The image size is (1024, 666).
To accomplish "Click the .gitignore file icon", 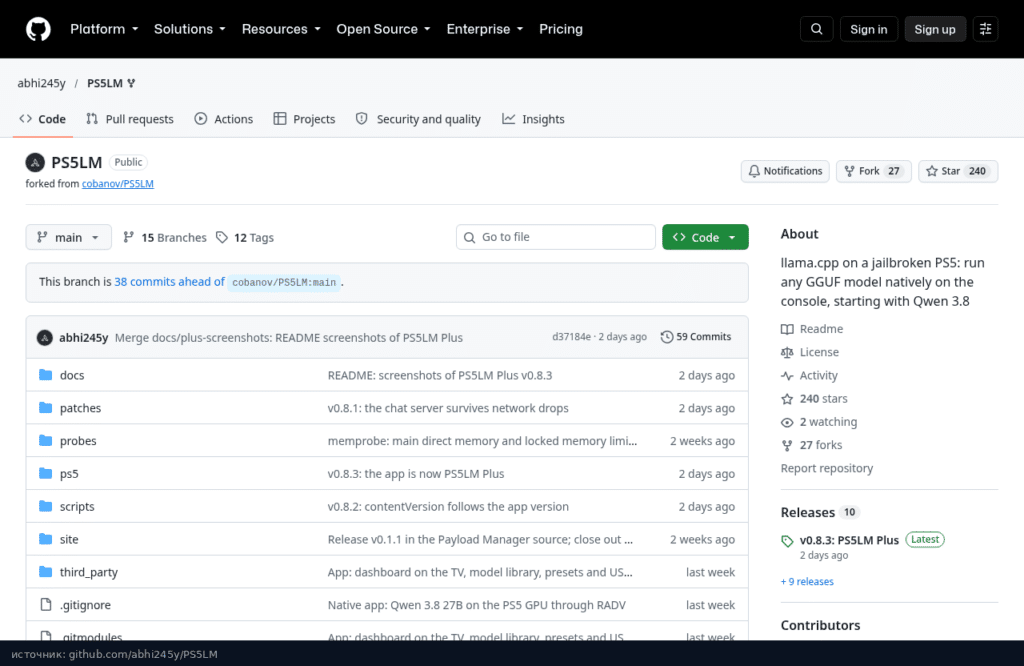I will [x=45, y=605].
